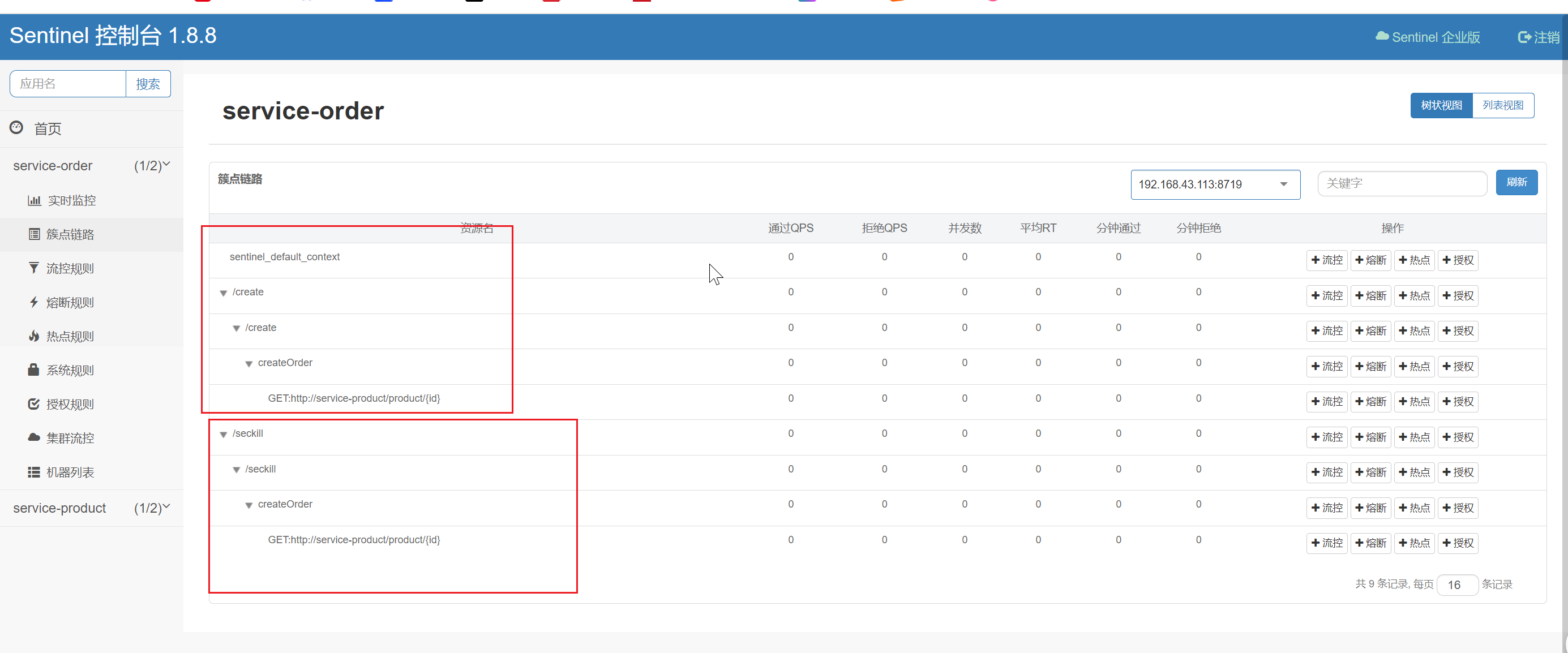
Task: Click the 熔断规则 lightning icon
Action: tap(33, 302)
